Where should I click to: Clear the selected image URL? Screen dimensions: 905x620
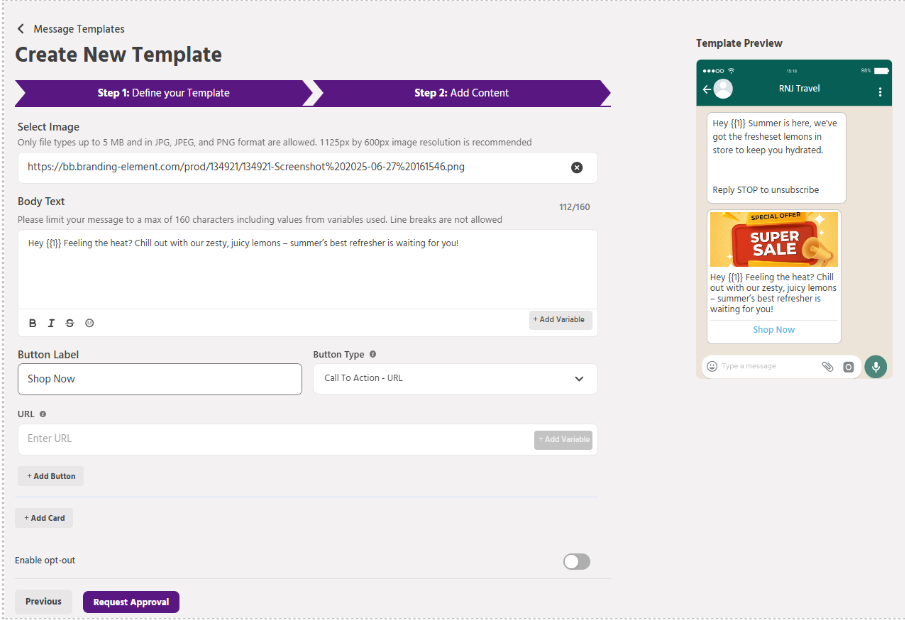(x=577, y=167)
